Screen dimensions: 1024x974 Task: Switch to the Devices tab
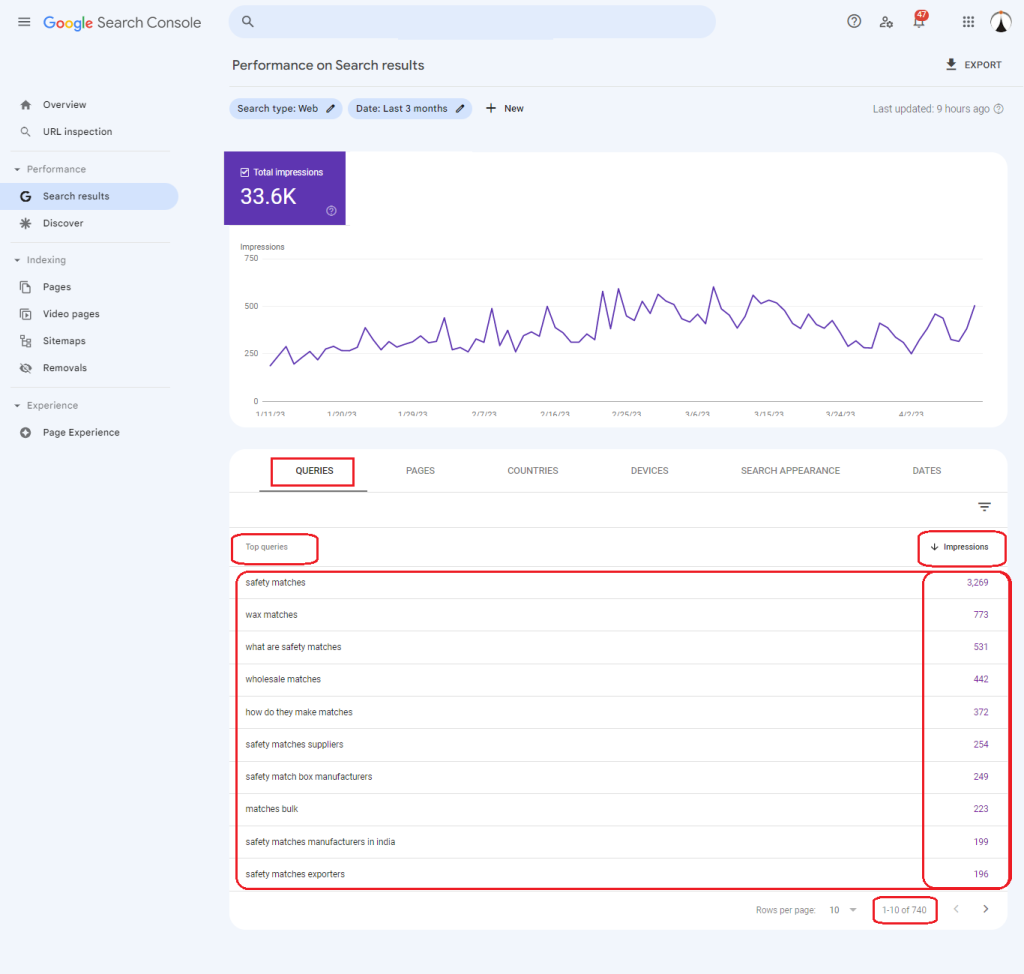pyautogui.click(x=650, y=470)
